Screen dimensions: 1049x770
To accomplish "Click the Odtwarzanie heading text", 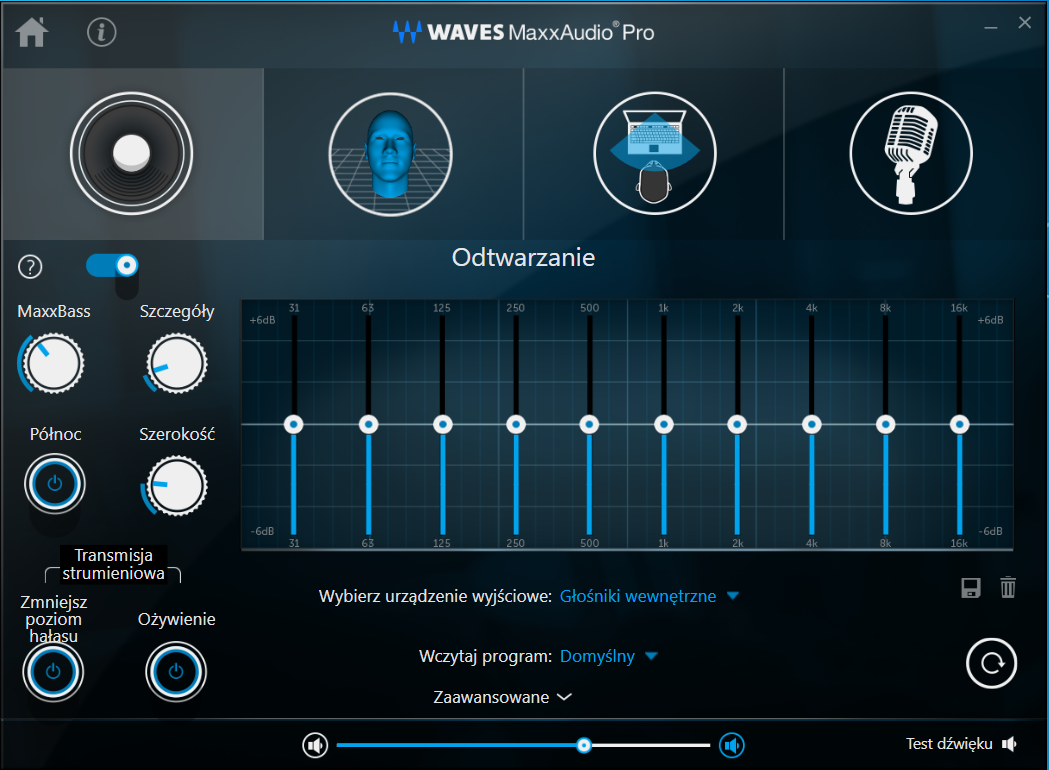I will click(x=523, y=258).
